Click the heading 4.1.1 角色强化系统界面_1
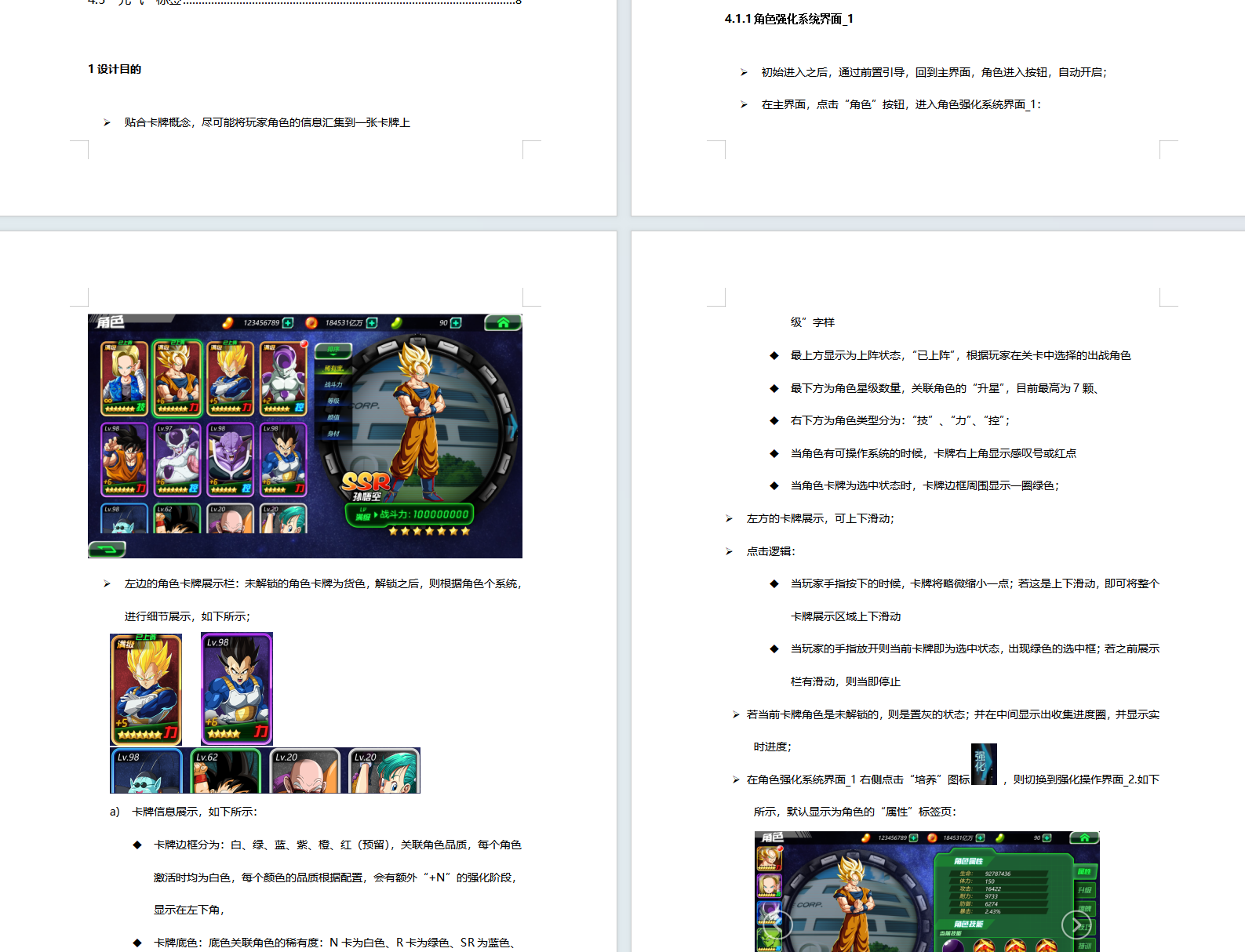1245x952 pixels. 788,19
